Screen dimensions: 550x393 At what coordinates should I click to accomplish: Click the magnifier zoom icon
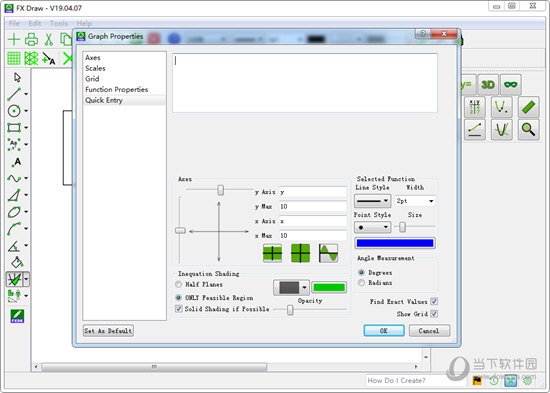528,129
